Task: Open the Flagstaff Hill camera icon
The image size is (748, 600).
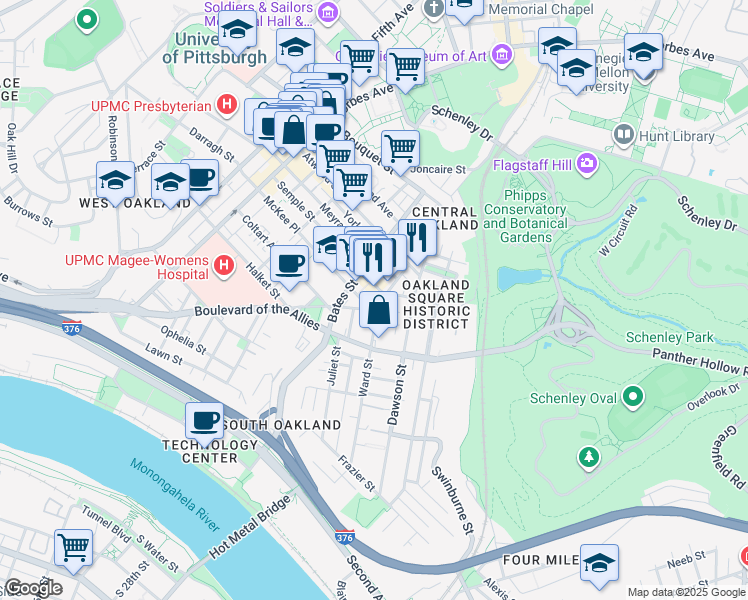Action: (587, 164)
